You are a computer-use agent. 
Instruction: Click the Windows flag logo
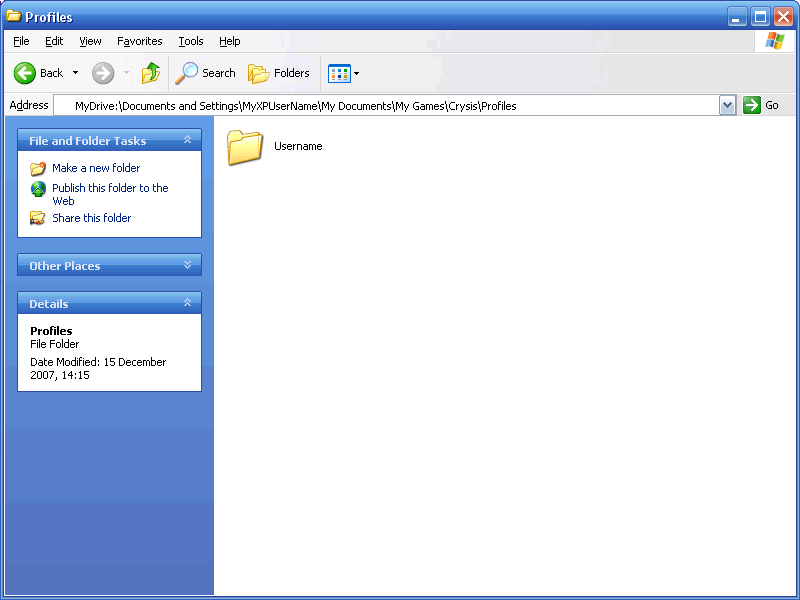click(774, 41)
